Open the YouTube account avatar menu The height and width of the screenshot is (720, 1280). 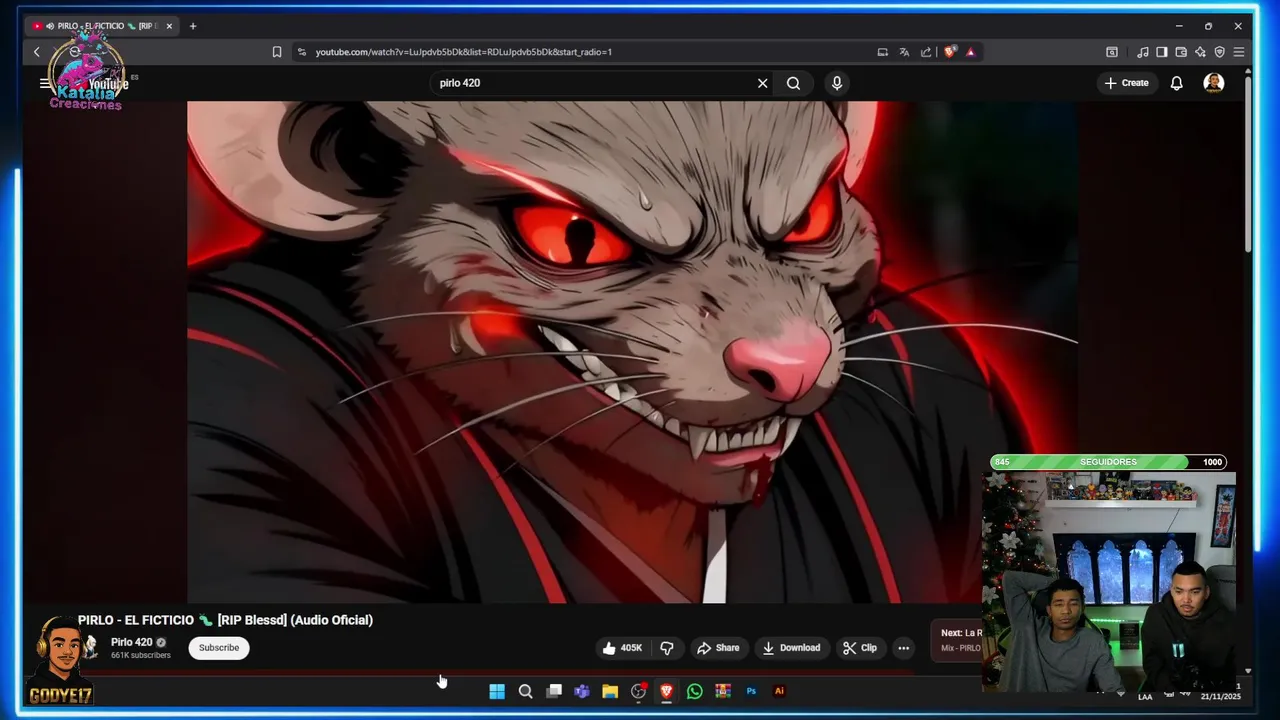coord(1214,83)
